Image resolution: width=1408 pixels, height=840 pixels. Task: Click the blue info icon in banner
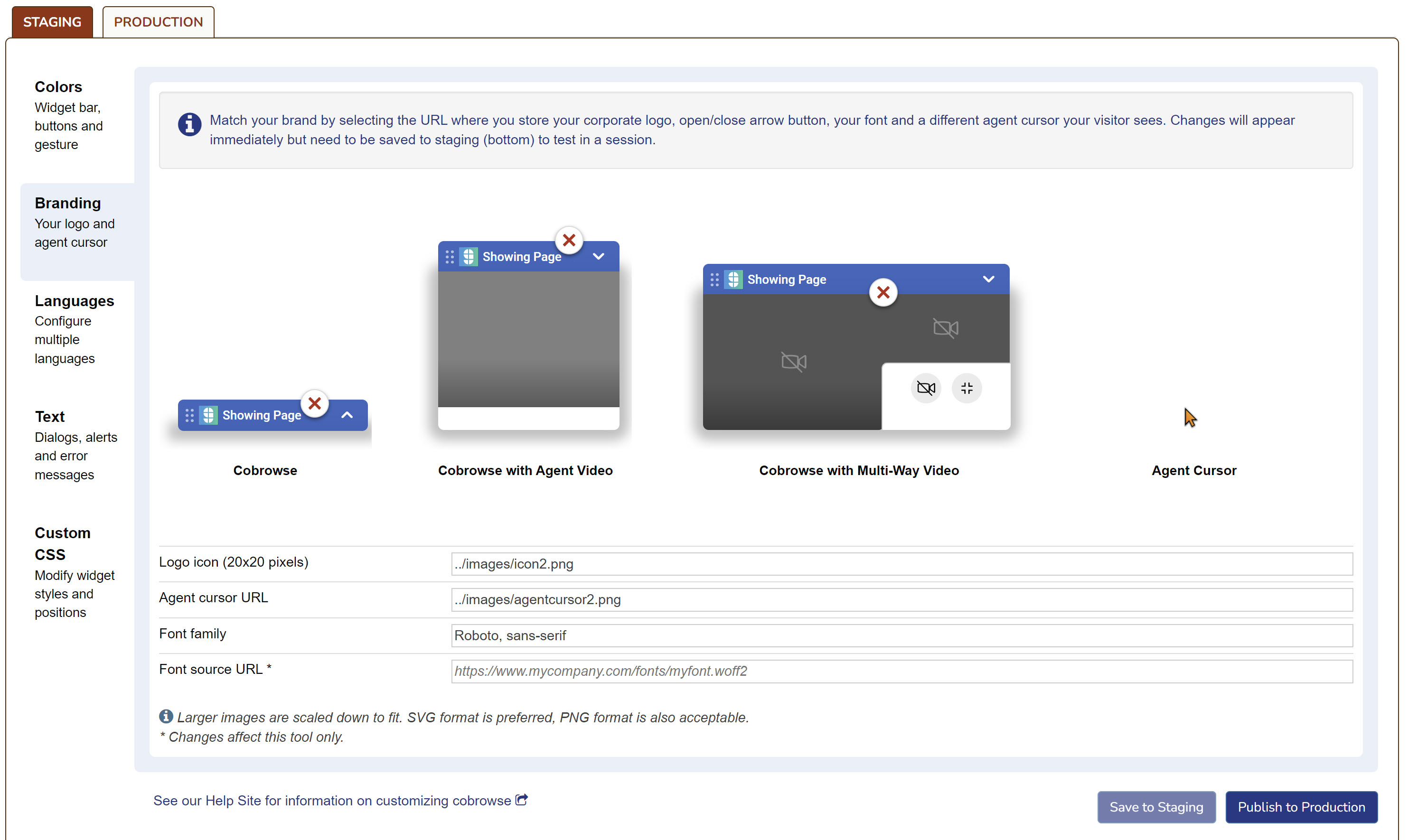point(190,124)
